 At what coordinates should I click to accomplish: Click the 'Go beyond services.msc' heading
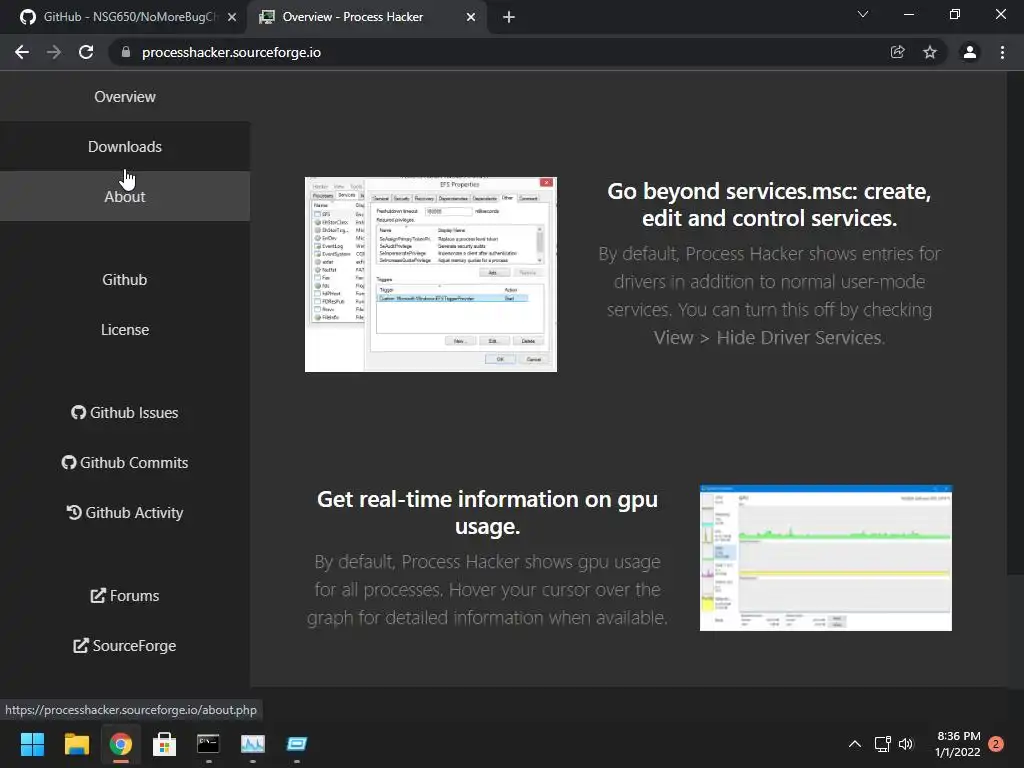click(769, 204)
